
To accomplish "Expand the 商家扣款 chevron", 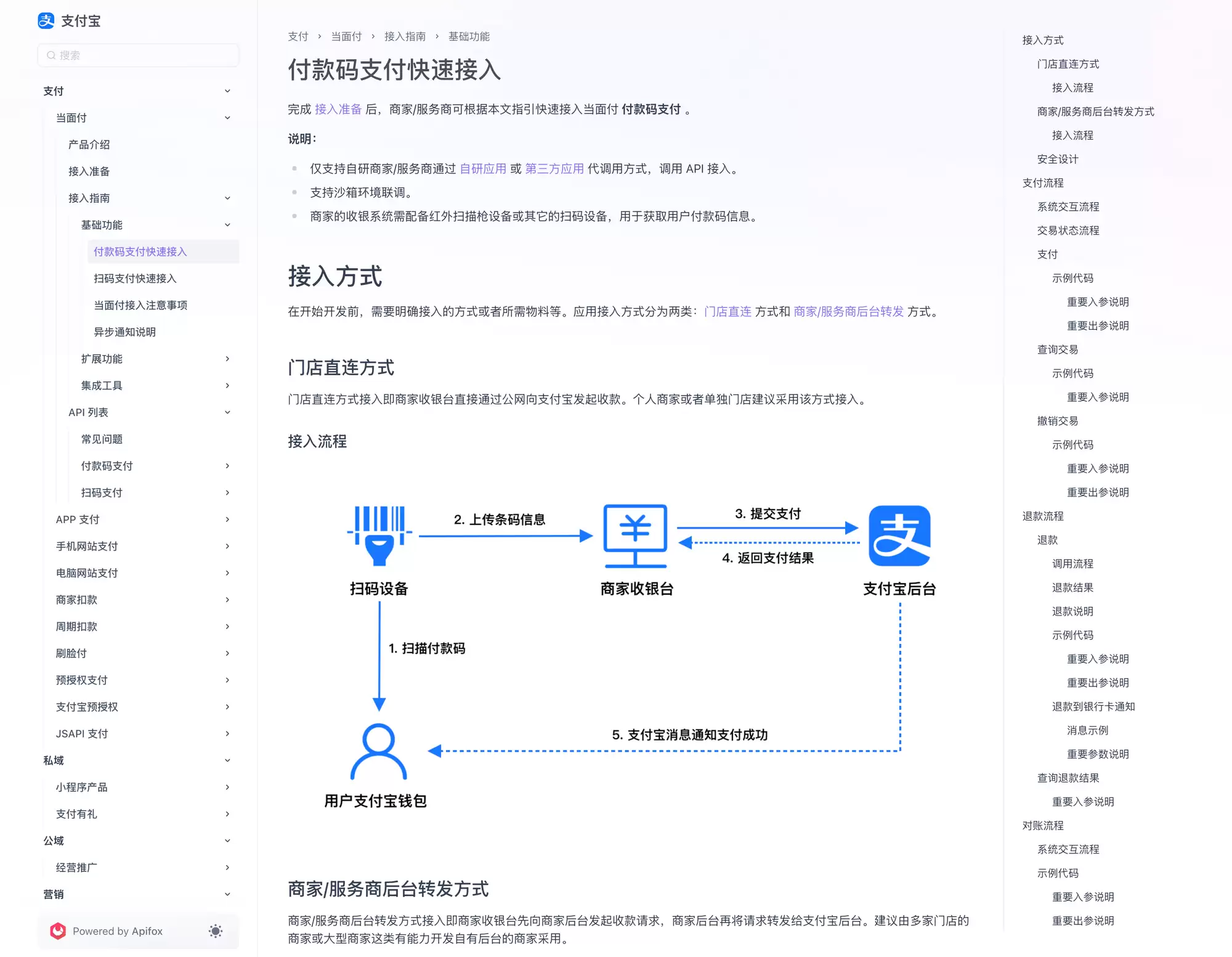I will click(x=227, y=600).
